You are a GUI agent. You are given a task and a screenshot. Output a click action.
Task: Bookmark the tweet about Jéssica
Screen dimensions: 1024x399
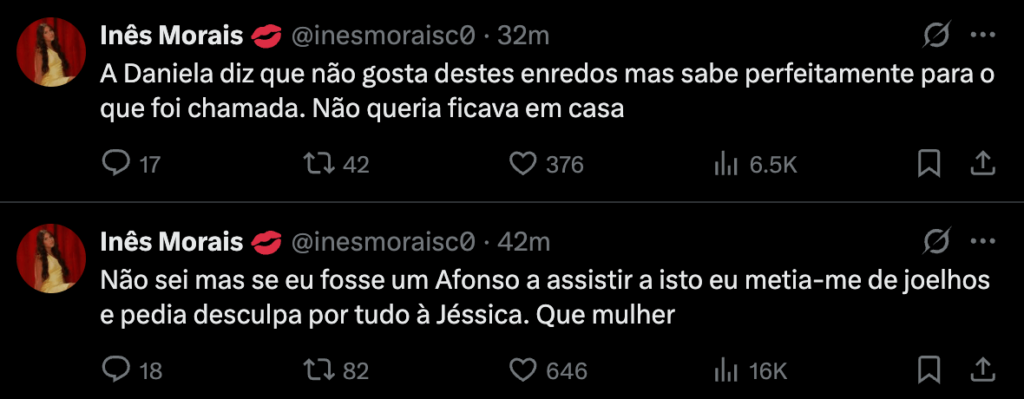929,370
